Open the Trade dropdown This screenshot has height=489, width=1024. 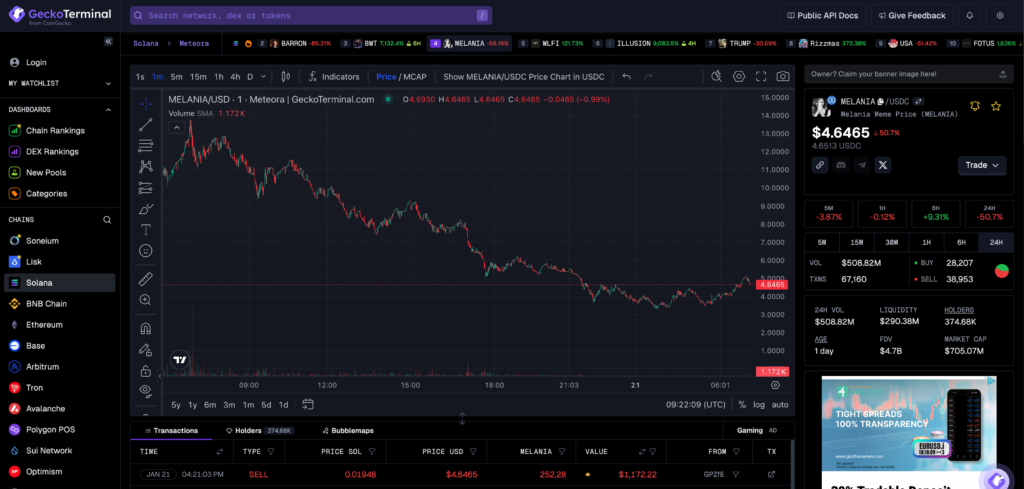[982, 165]
